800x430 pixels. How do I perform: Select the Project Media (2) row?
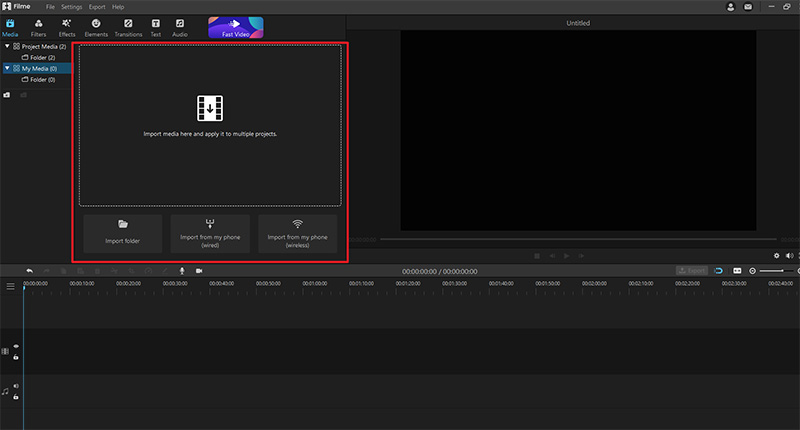pyautogui.click(x=37, y=46)
